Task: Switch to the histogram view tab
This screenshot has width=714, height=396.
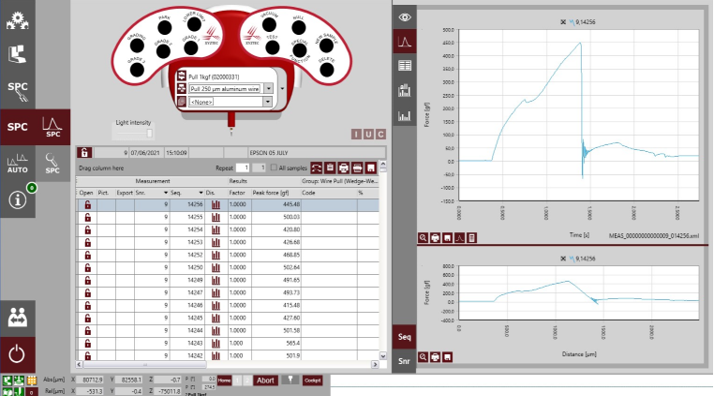Action: 404,90
